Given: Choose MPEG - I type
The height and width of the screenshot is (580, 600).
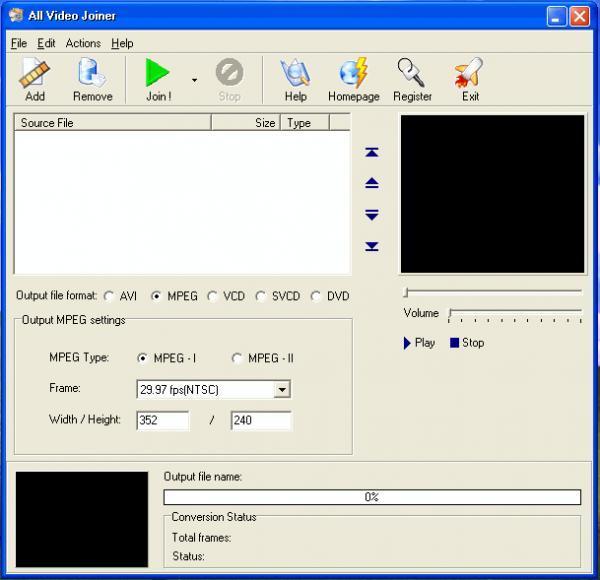Looking at the screenshot, I should pos(166,358).
